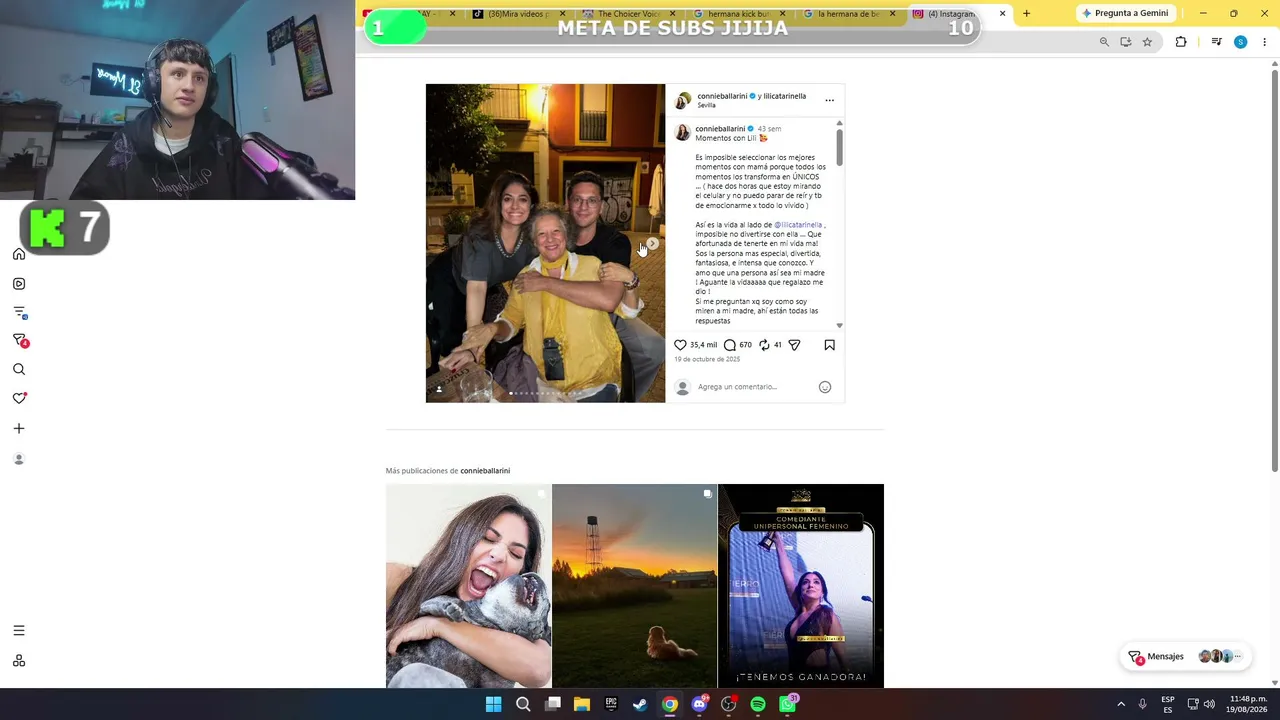This screenshot has height=720, width=1280.
Task: Share the post with the send icon
Action: [x=794, y=345]
